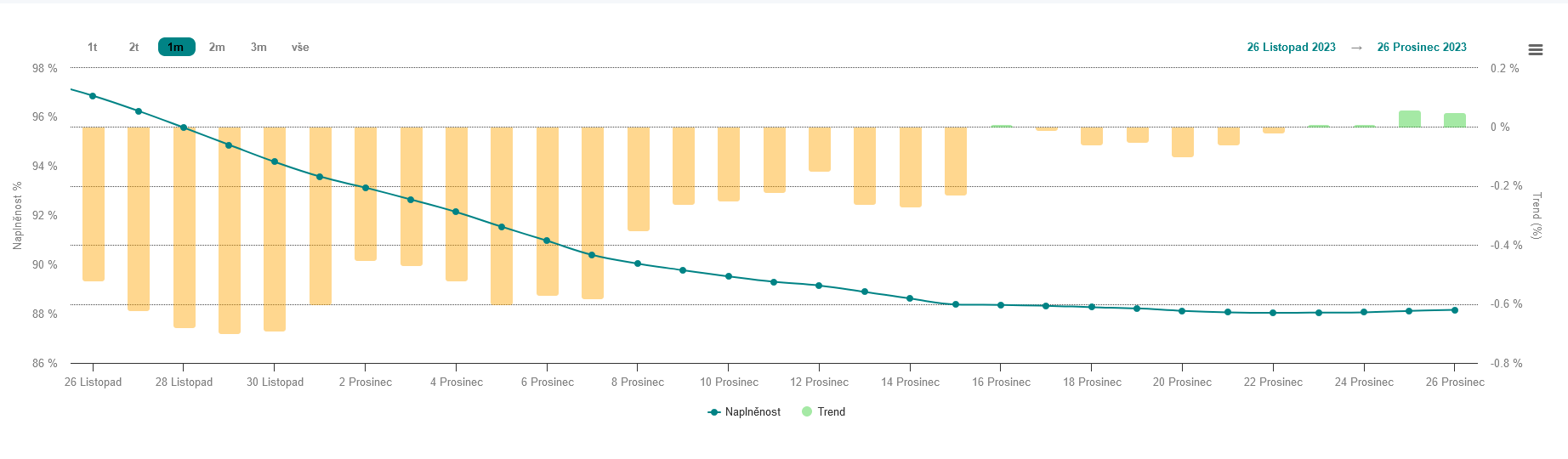
Task: Select the 1t time range
Action: pyautogui.click(x=93, y=48)
